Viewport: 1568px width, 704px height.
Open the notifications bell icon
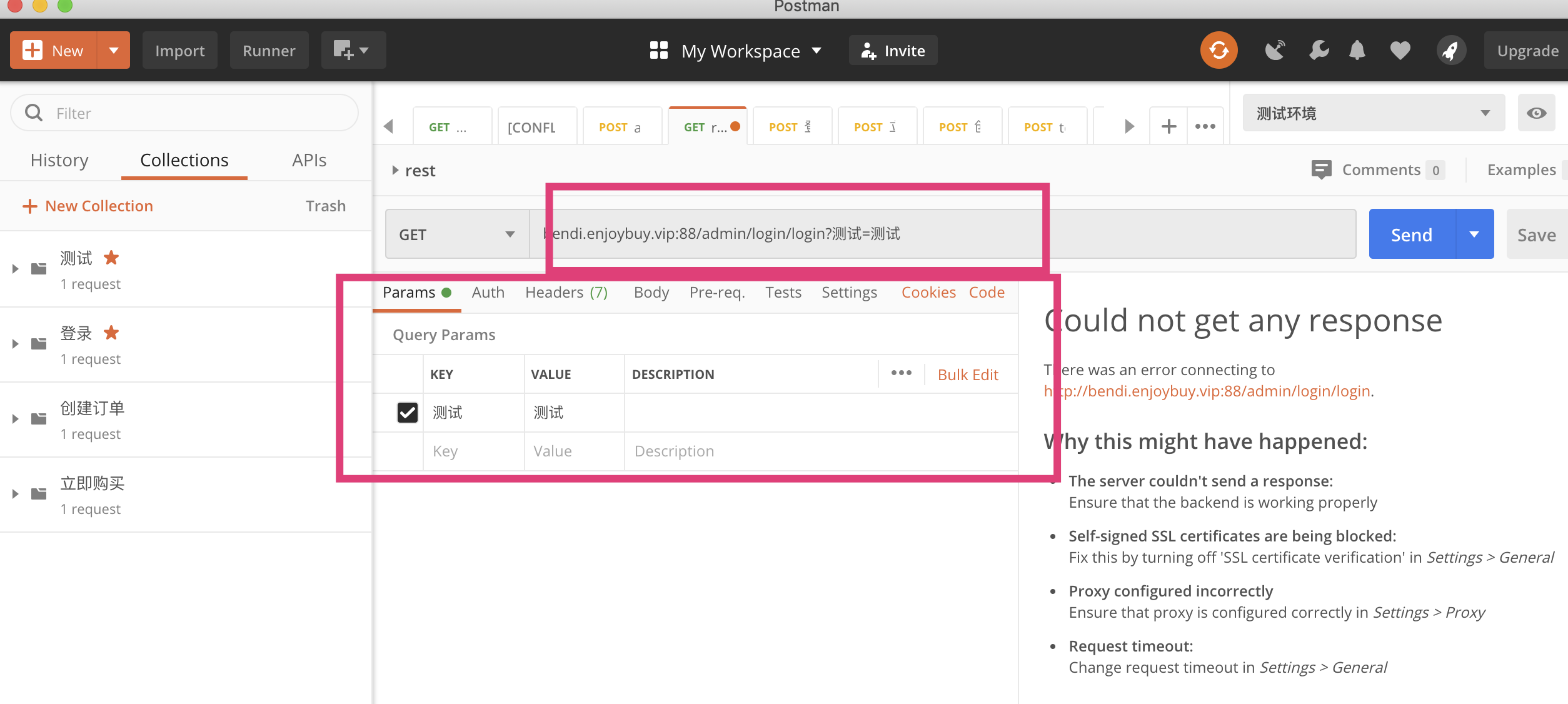pos(1357,50)
